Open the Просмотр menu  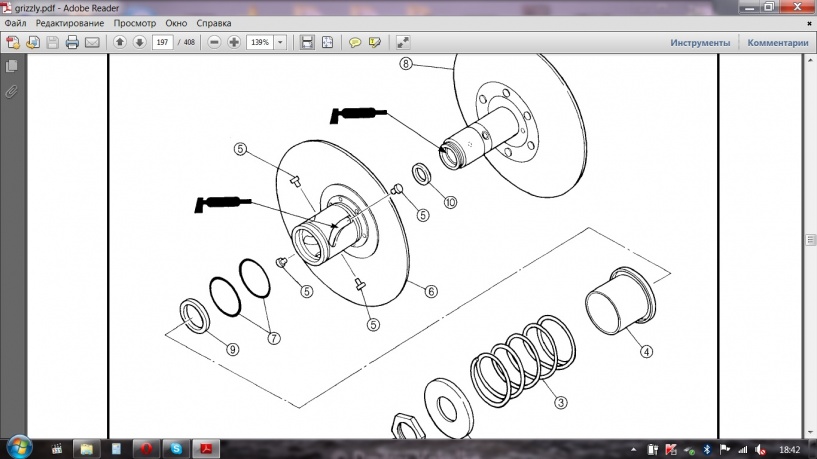[134, 22]
